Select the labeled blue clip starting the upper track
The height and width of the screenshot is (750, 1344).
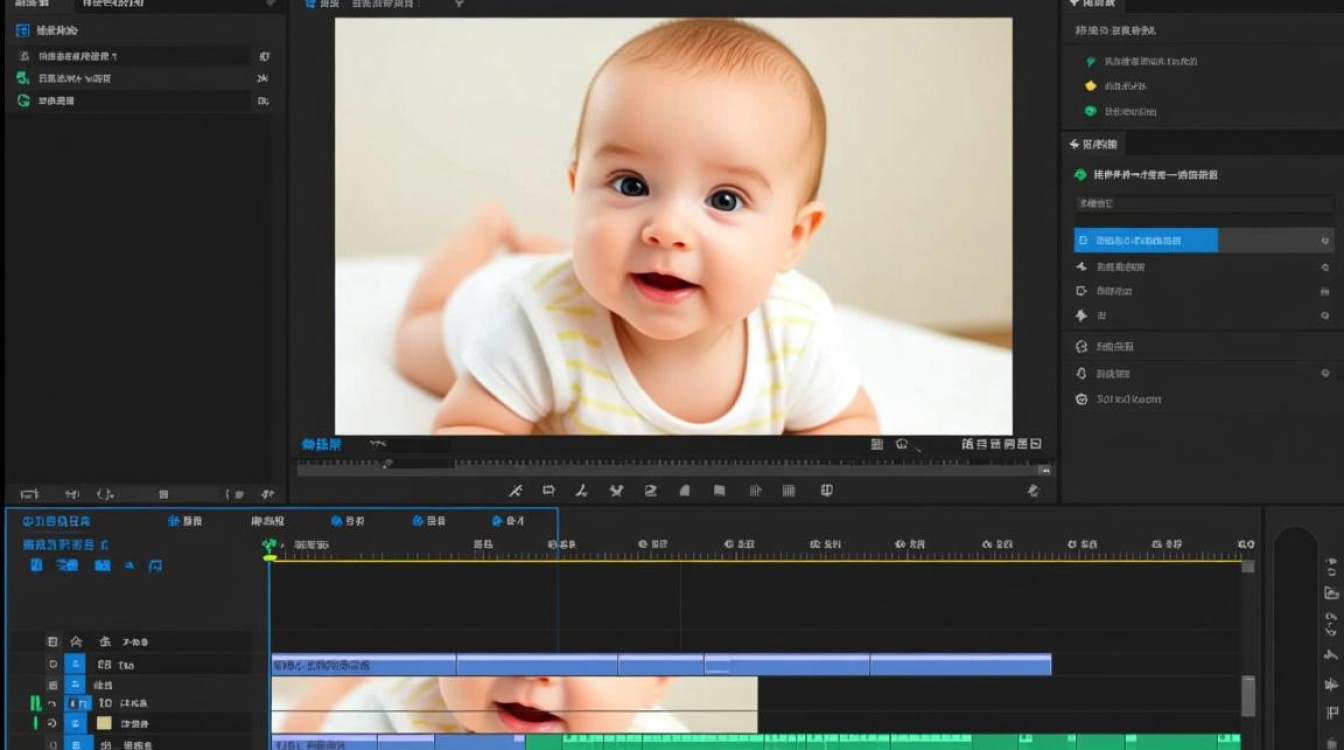(x=364, y=665)
